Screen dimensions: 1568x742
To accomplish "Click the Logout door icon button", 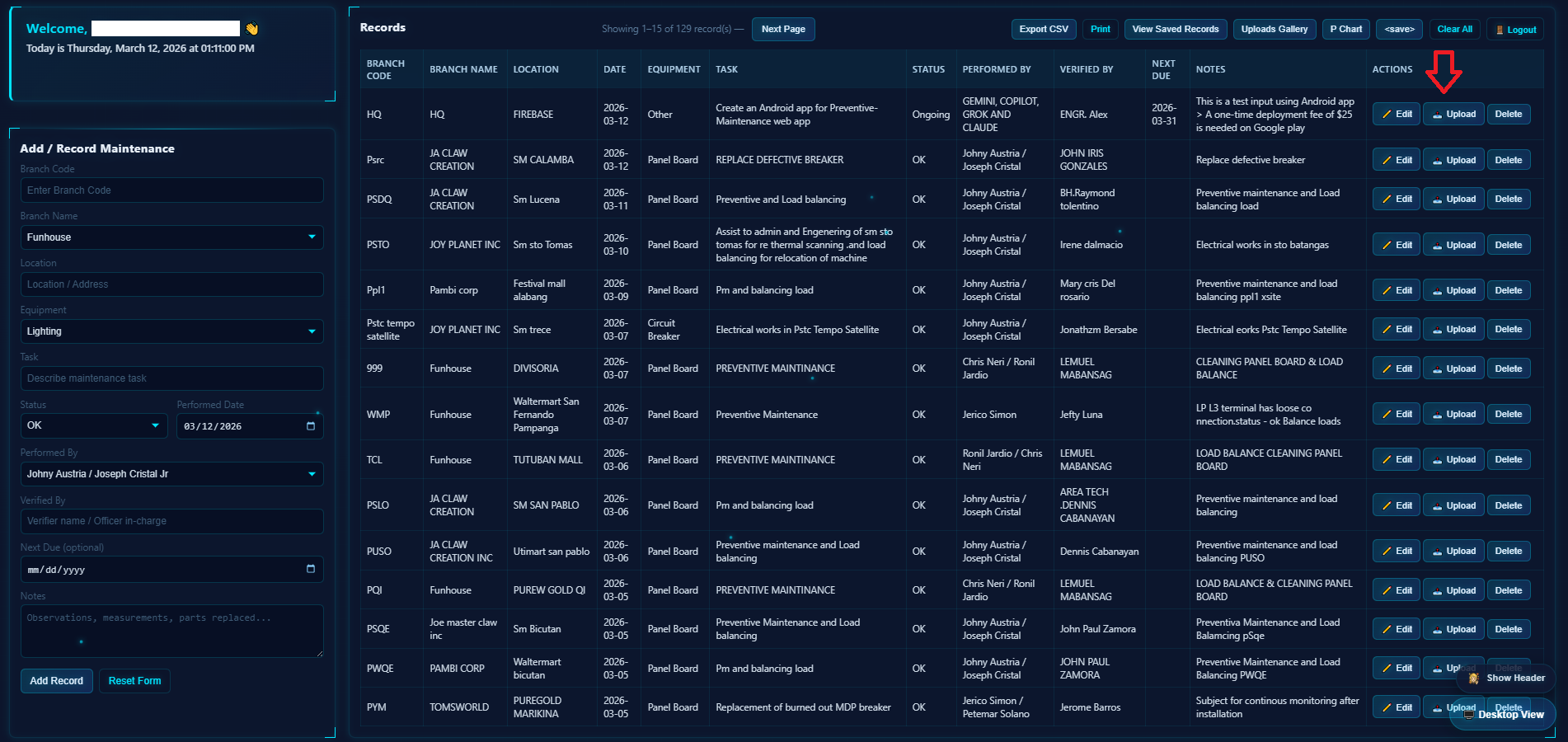I will (1515, 30).
